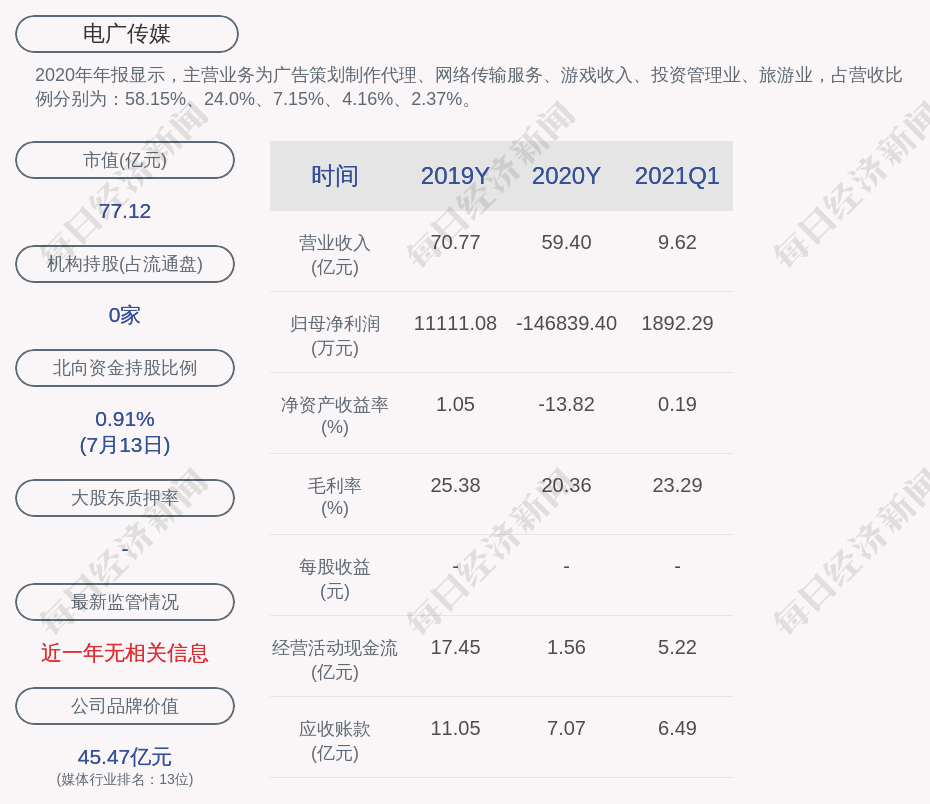Viewport: 930px width, 804px height.
Task: Click the gross margin value 25.38
Action: 455,486
